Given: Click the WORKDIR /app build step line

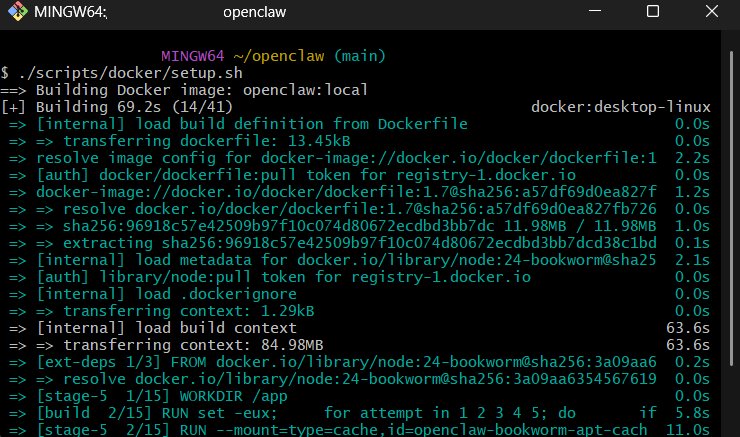Looking at the screenshot, I should (140, 396).
